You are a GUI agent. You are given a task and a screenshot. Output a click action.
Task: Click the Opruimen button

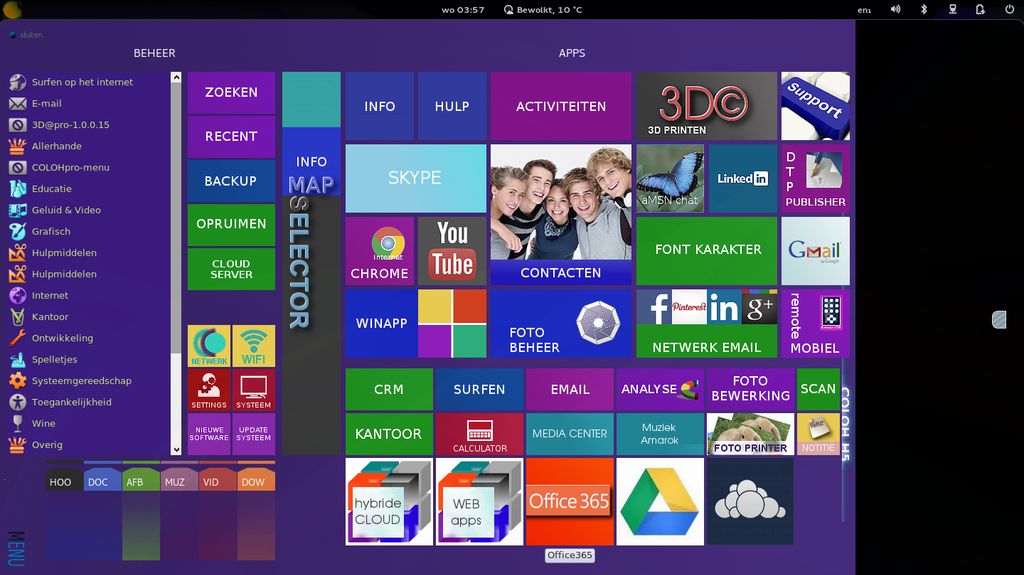pos(231,225)
